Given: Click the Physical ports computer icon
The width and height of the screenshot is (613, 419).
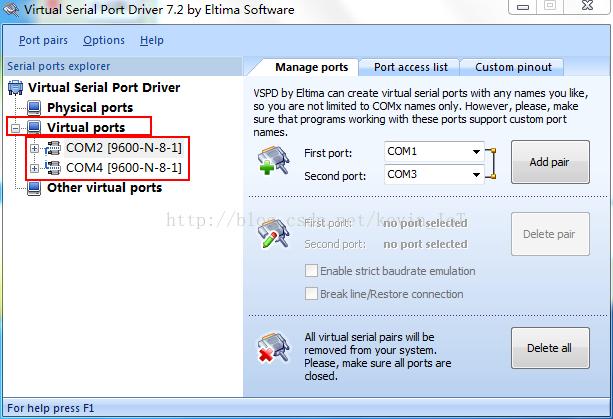Looking at the screenshot, I should tap(34, 108).
